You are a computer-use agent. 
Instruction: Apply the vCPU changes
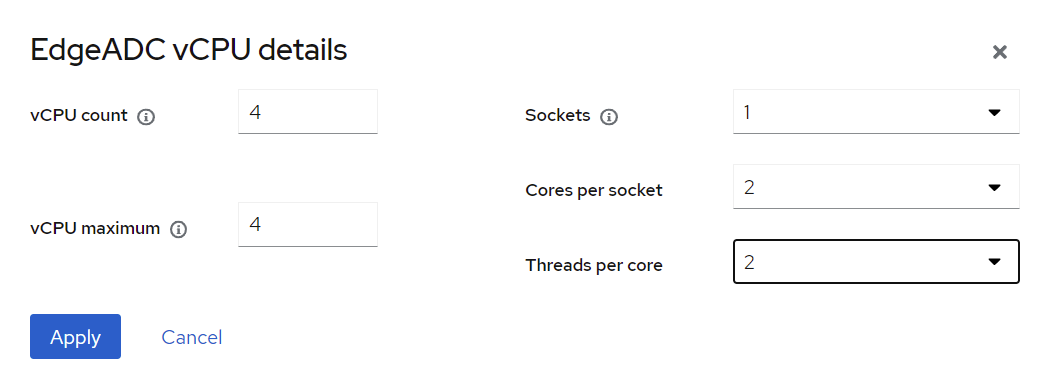(76, 337)
